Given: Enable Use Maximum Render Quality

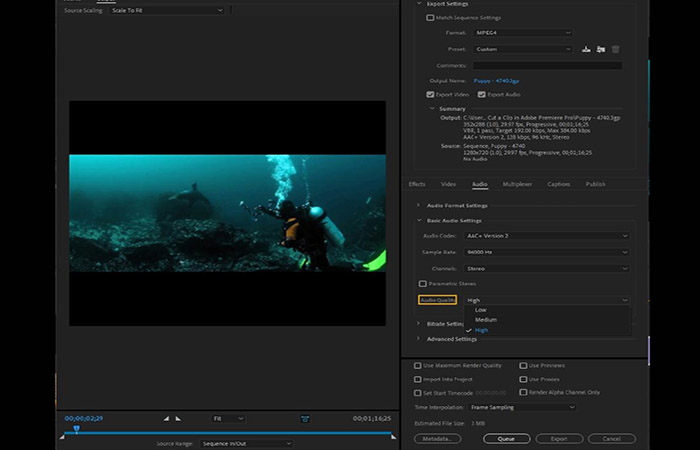Looking at the screenshot, I should (x=417, y=366).
